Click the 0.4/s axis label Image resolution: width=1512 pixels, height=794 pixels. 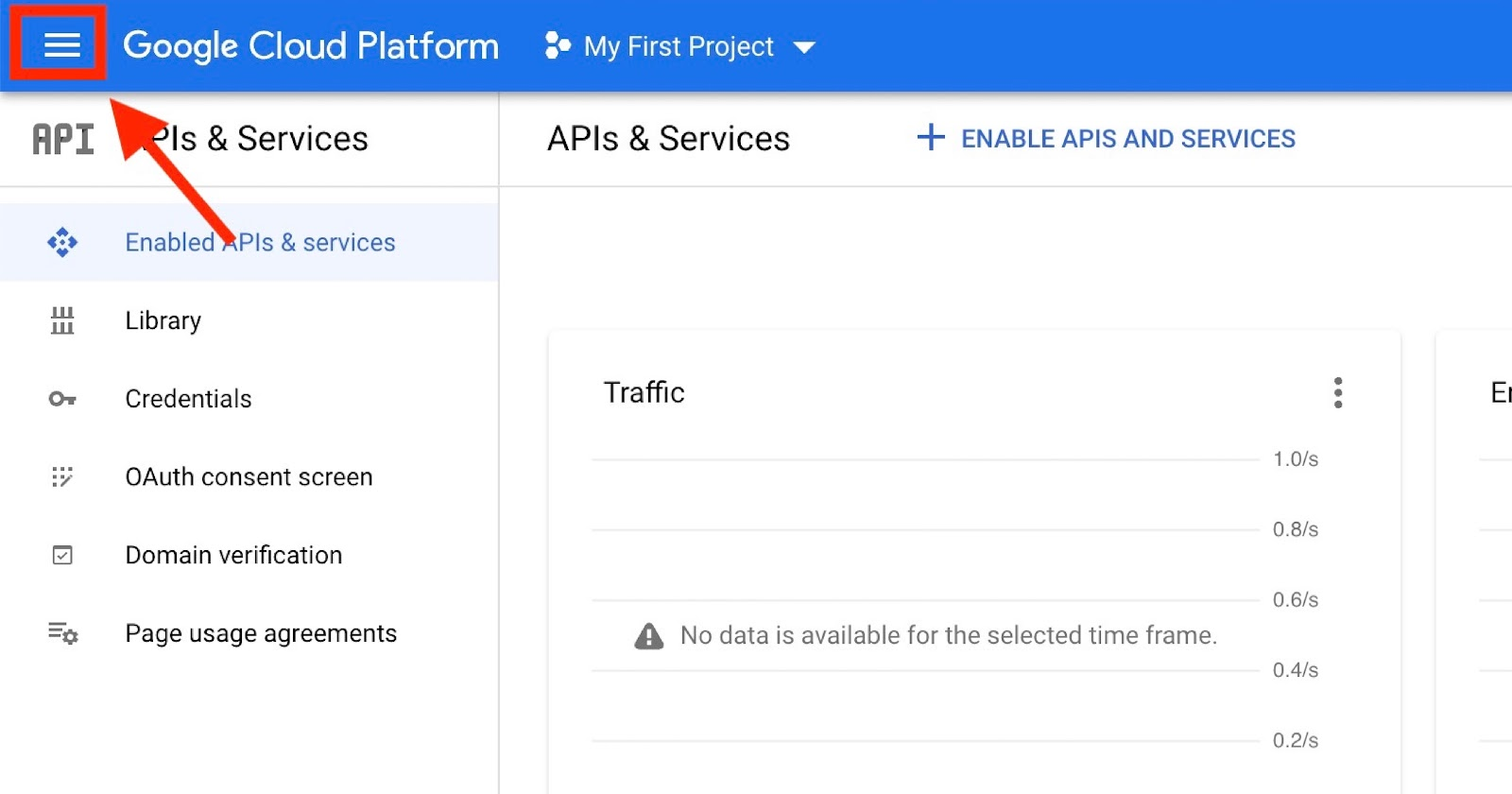pyautogui.click(x=1296, y=670)
